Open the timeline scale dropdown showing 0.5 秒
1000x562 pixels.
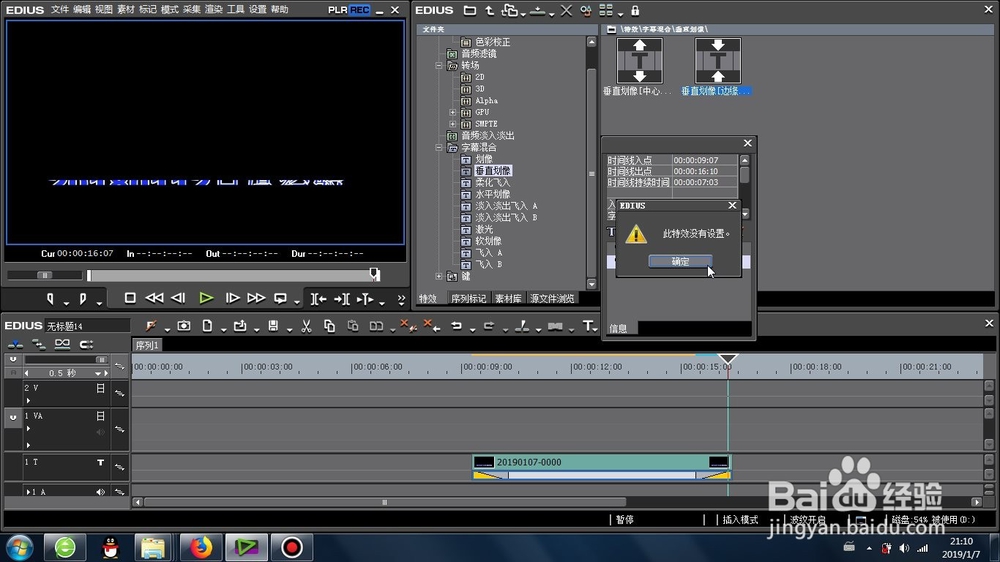click(x=98, y=373)
